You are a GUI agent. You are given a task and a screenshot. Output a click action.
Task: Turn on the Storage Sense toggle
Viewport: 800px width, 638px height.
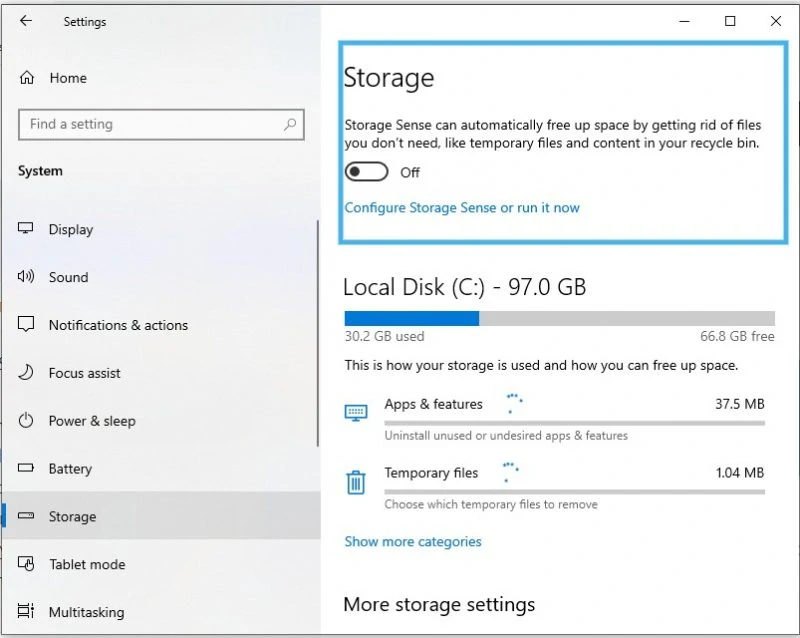tap(366, 171)
